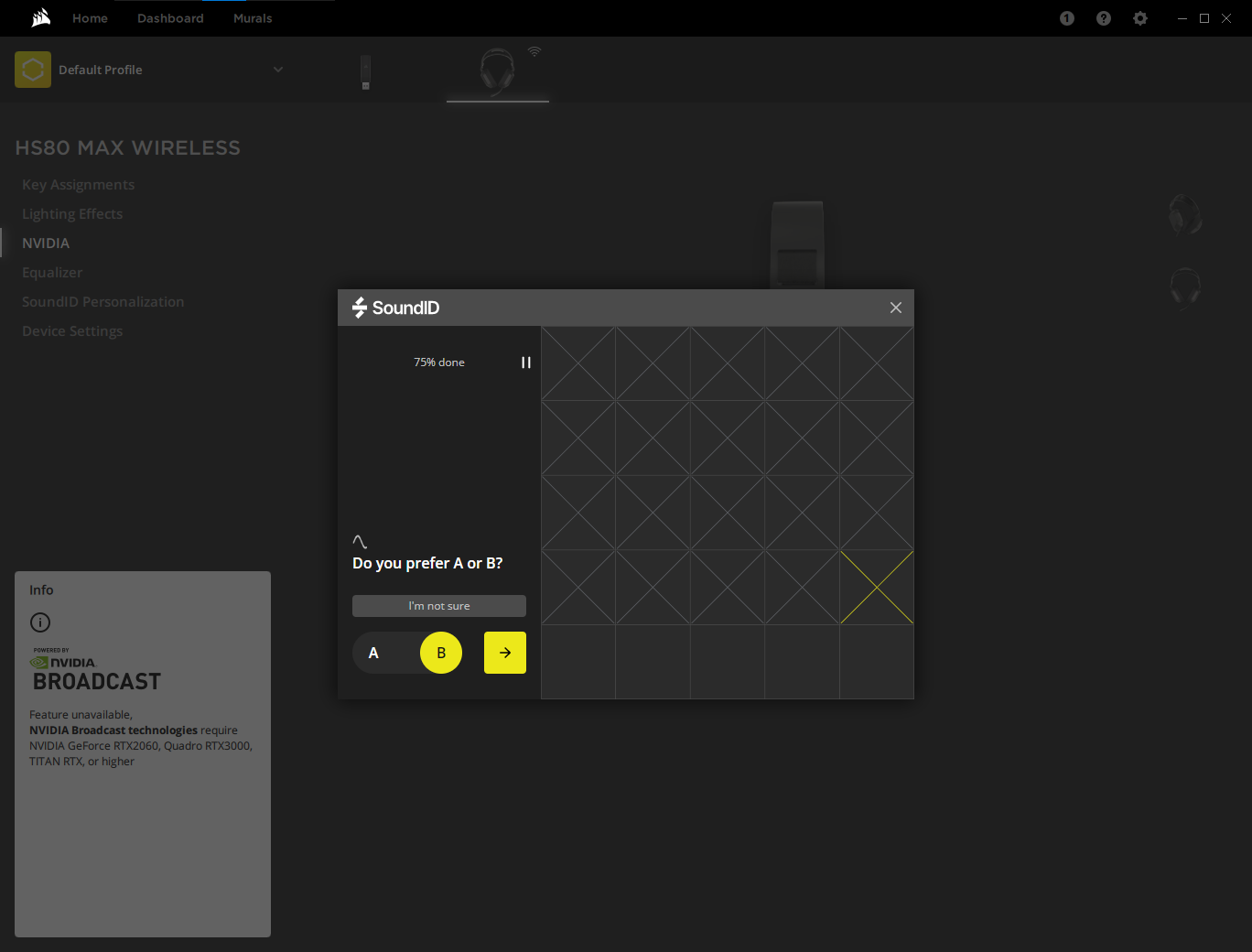The image size is (1252, 952).
Task: Click the highlighted yellow X grid cell
Action: (877, 588)
